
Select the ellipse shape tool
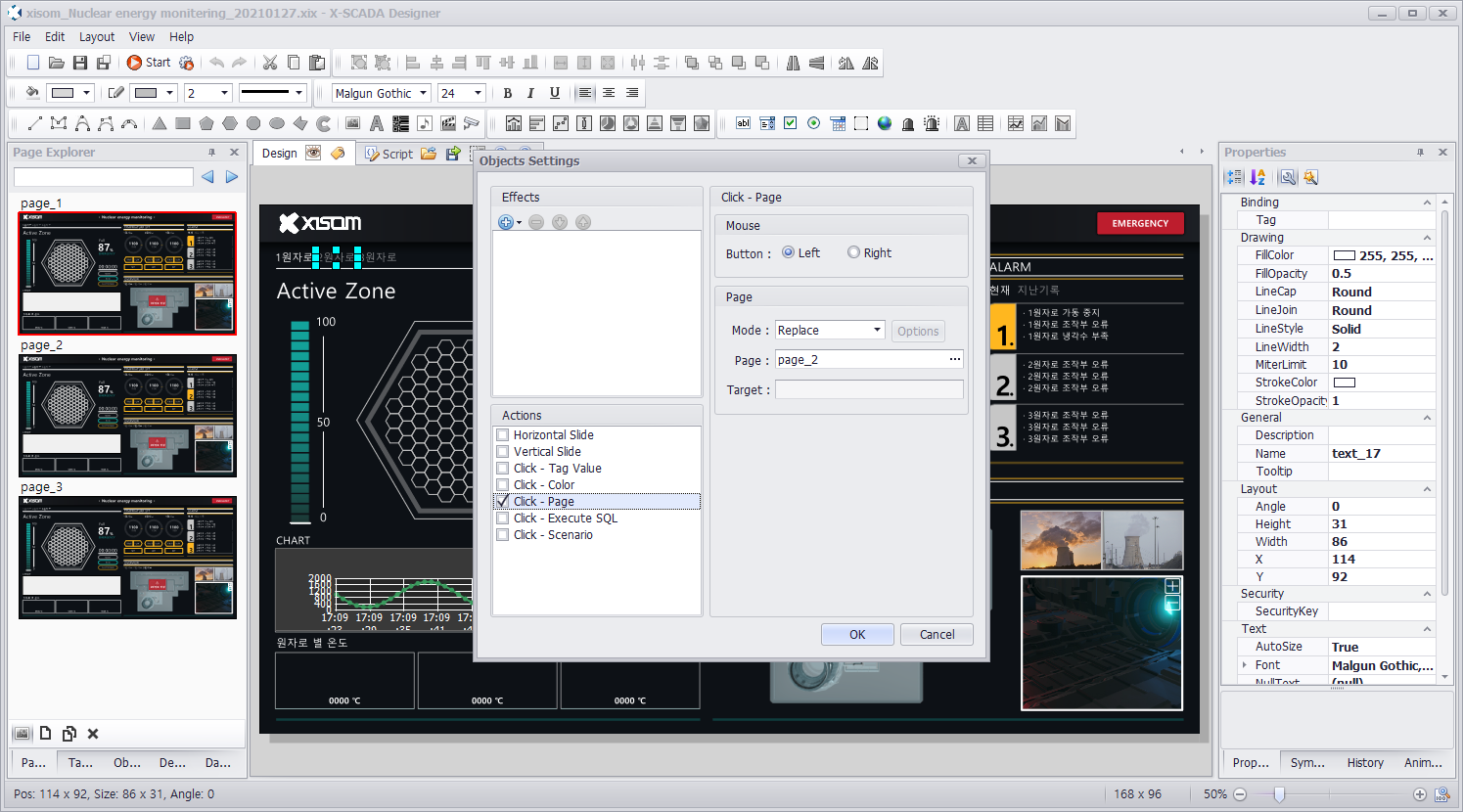click(x=277, y=123)
